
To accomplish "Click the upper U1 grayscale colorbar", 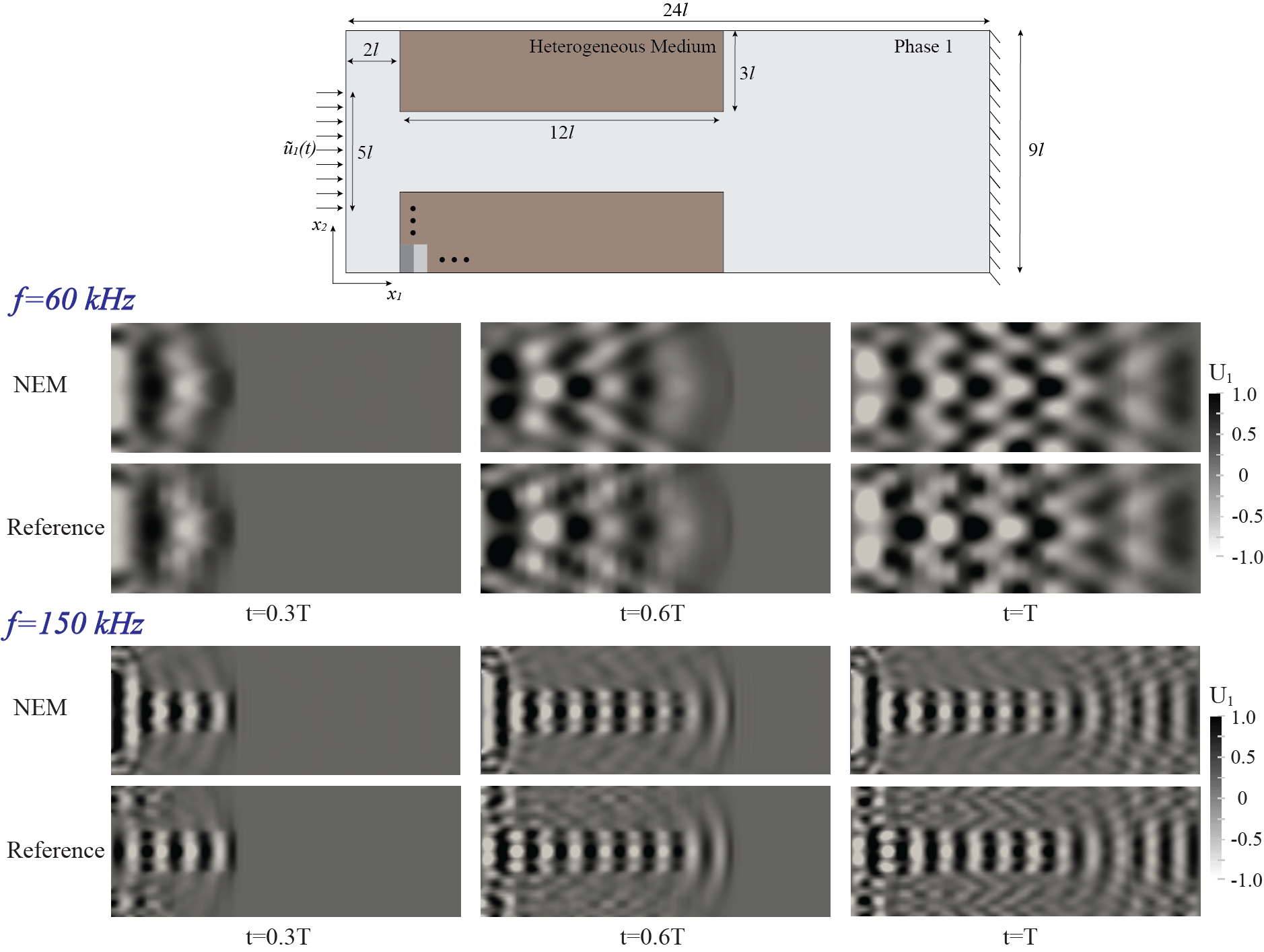I will pos(1216,474).
